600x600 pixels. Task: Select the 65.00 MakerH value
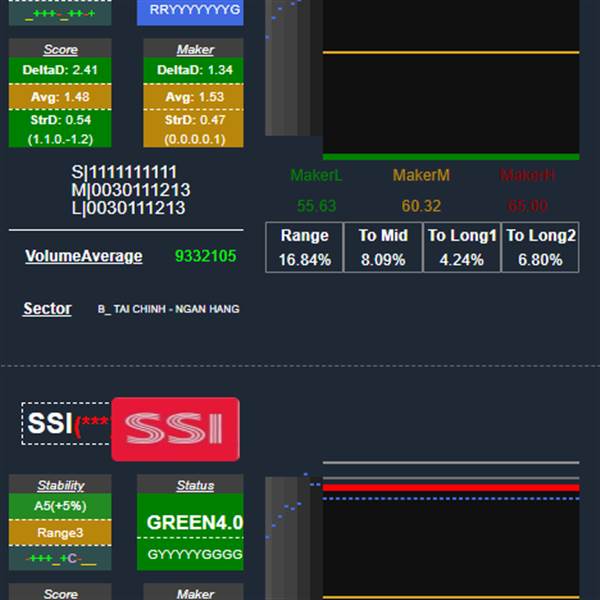coord(527,206)
